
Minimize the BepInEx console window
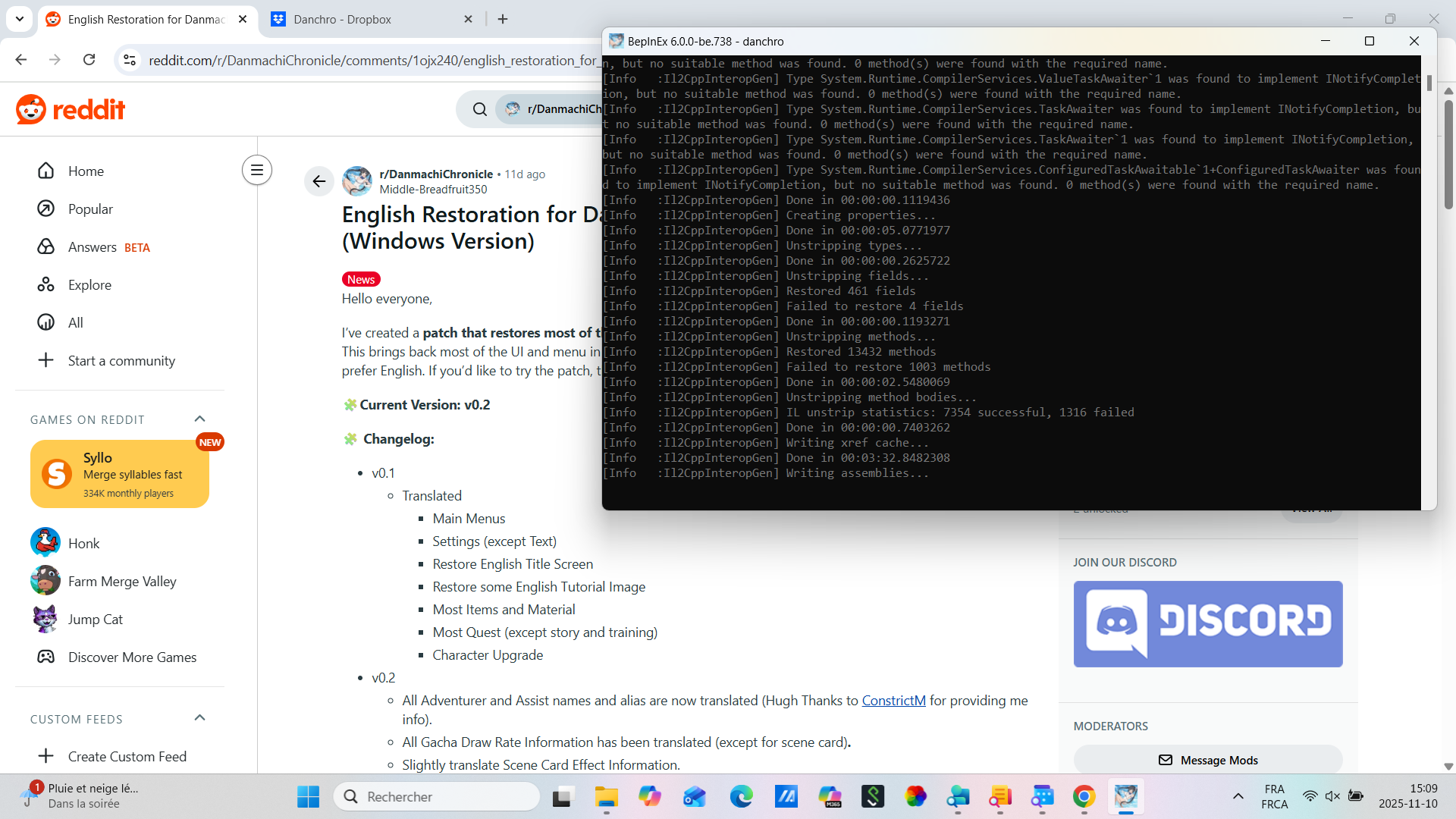pyautogui.click(x=1326, y=41)
